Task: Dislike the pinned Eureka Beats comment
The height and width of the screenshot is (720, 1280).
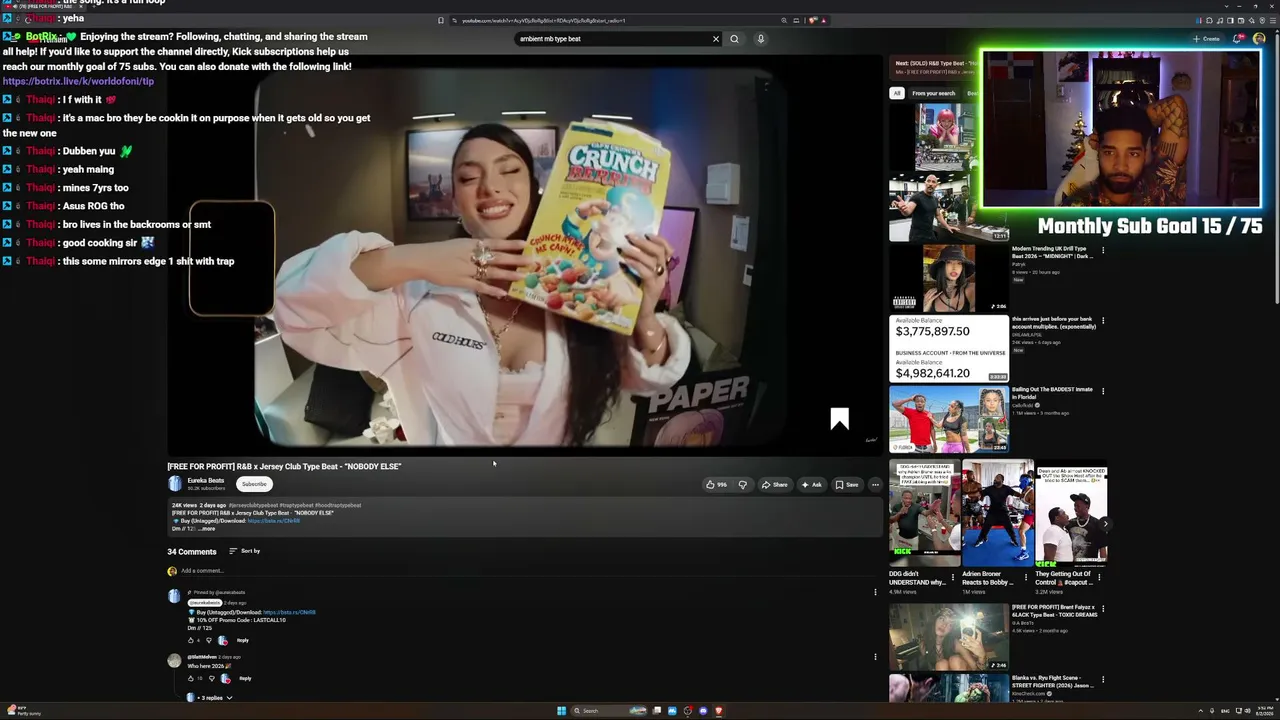Action: click(209, 640)
